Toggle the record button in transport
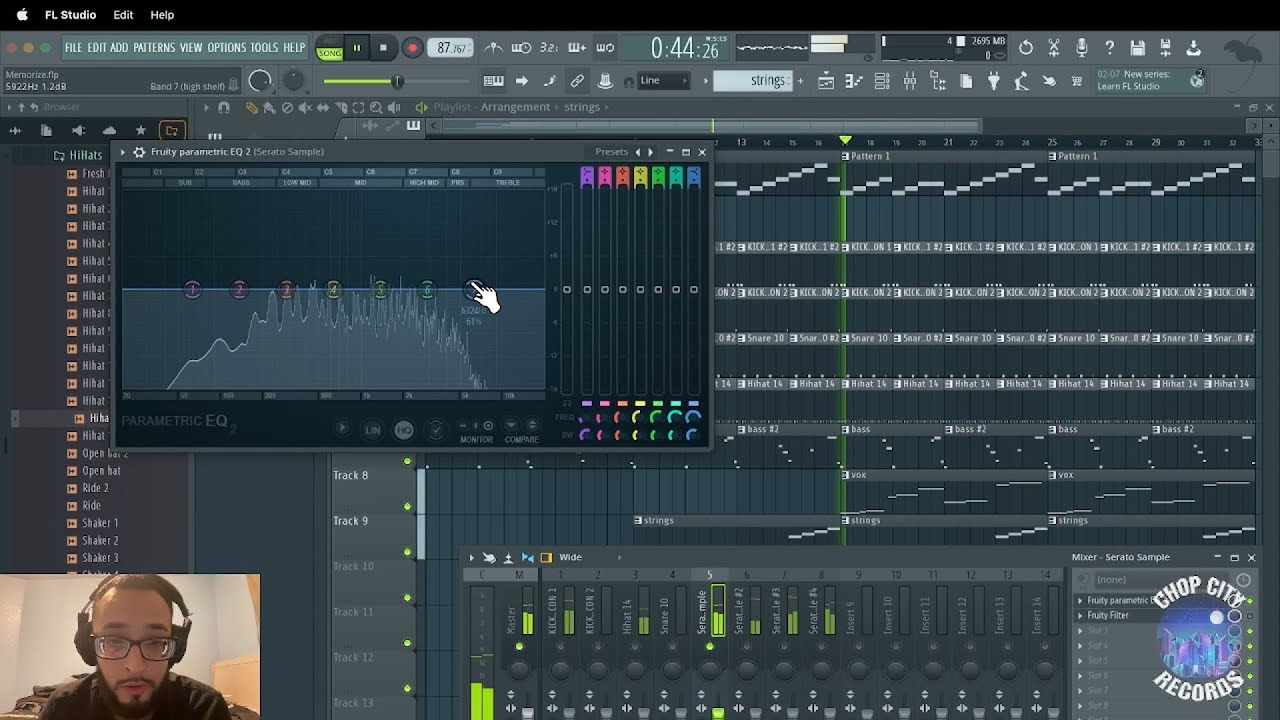The image size is (1280, 720). point(412,47)
